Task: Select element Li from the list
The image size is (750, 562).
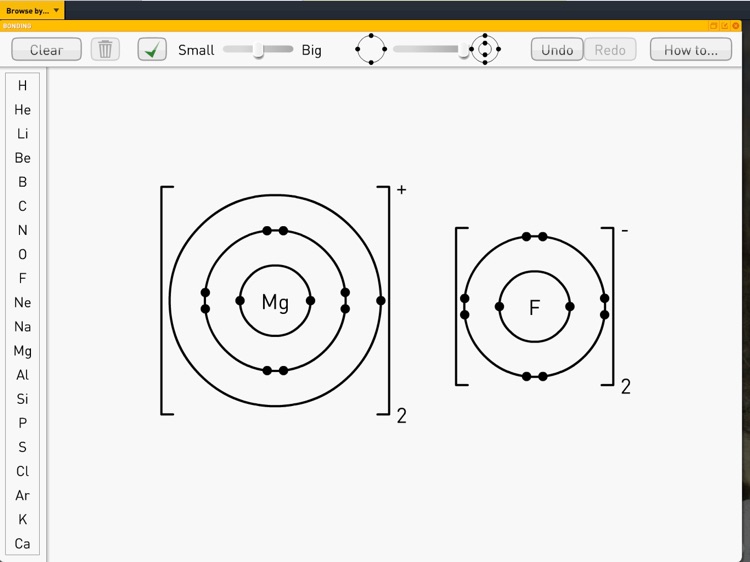Action: point(22,134)
